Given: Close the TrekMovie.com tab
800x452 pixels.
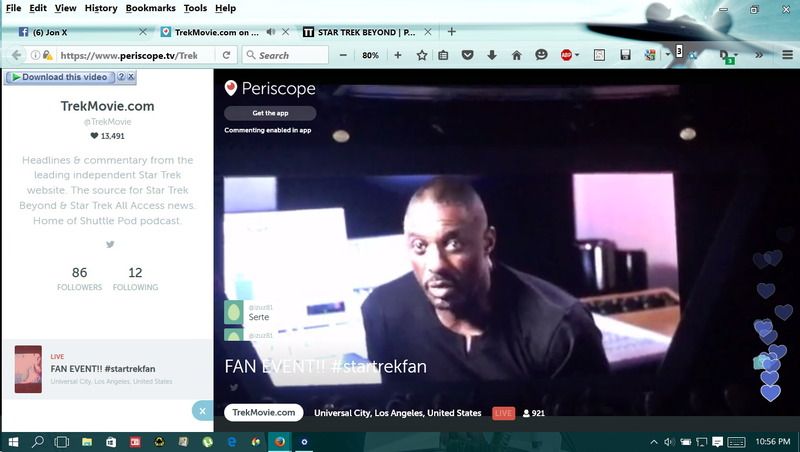Looking at the screenshot, I should tap(286, 32).
